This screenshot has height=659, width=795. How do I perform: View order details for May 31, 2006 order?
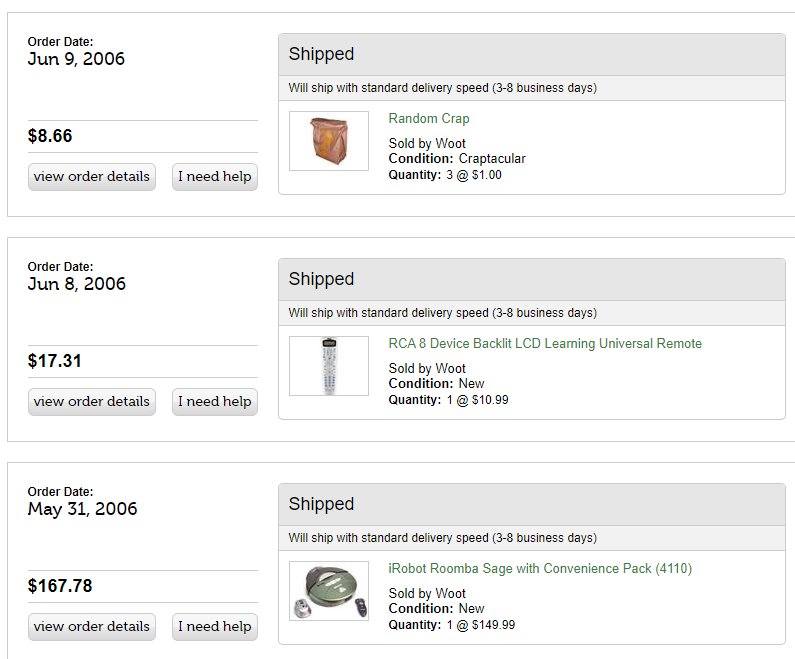click(92, 627)
